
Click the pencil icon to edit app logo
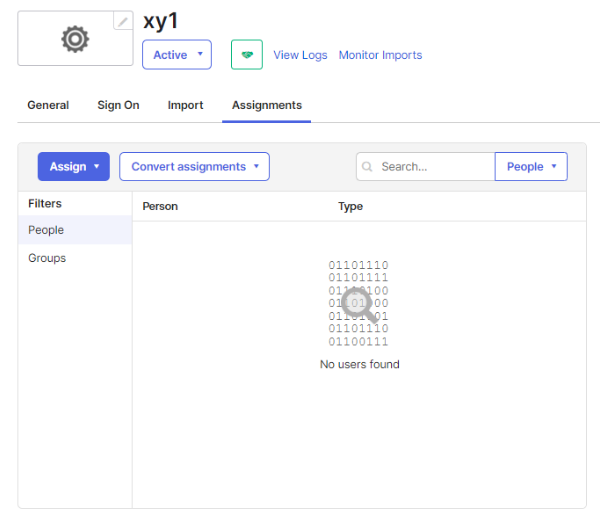[123, 21]
